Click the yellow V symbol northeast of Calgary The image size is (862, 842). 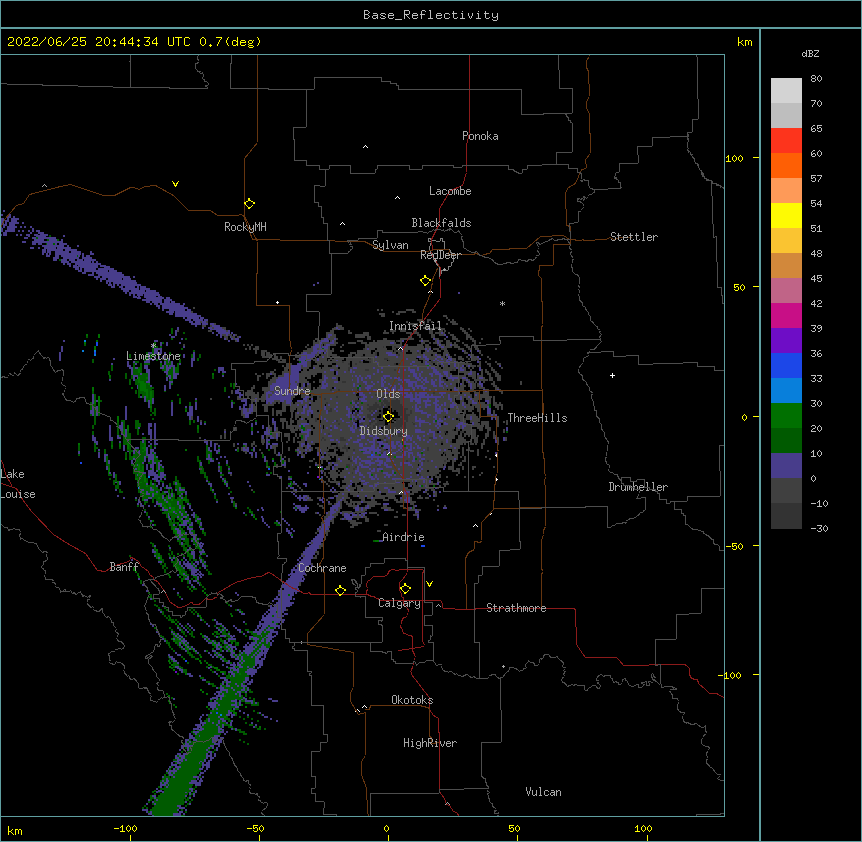[x=429, y=584]
